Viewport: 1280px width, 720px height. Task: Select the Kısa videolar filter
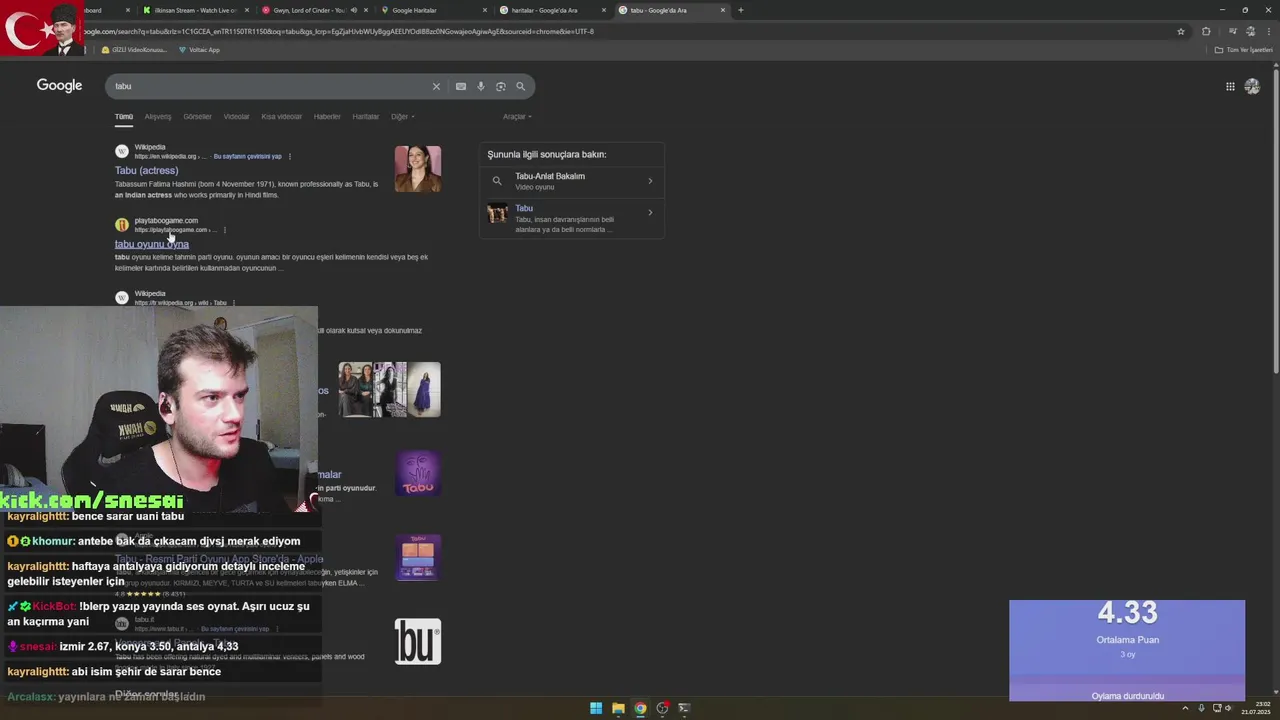click(281, 116)
